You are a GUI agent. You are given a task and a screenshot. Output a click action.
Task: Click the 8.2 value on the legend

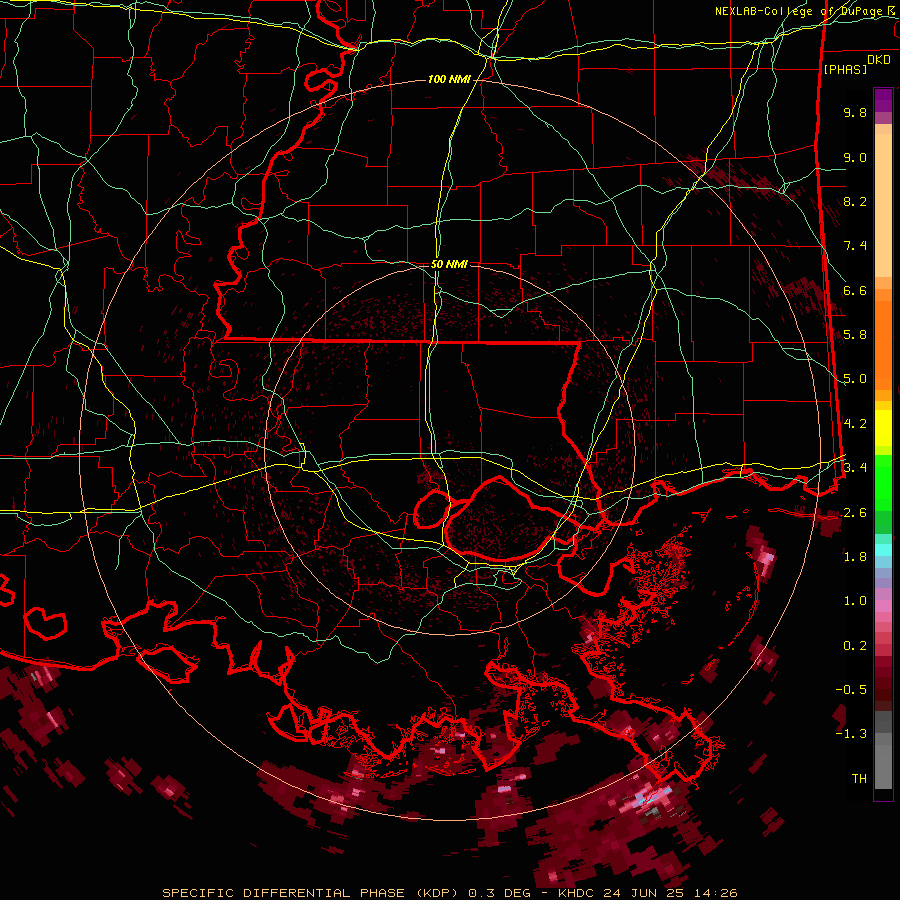[x=855, y=201]
